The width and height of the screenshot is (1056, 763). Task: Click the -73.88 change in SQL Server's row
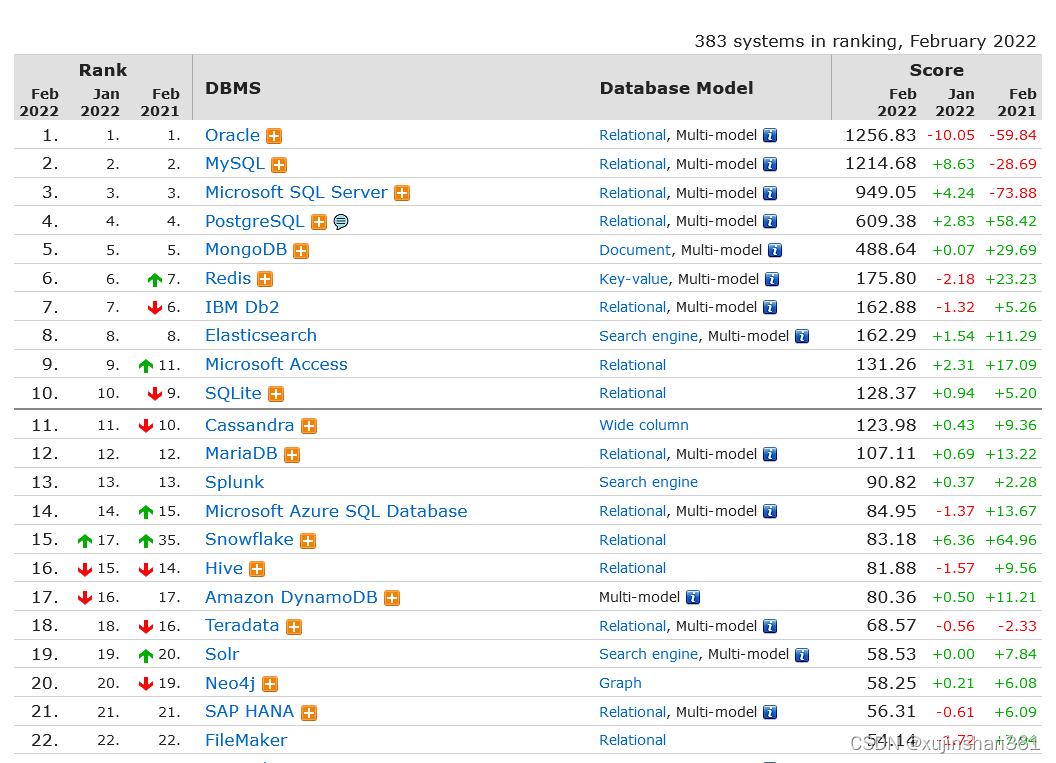point(1013,193)
